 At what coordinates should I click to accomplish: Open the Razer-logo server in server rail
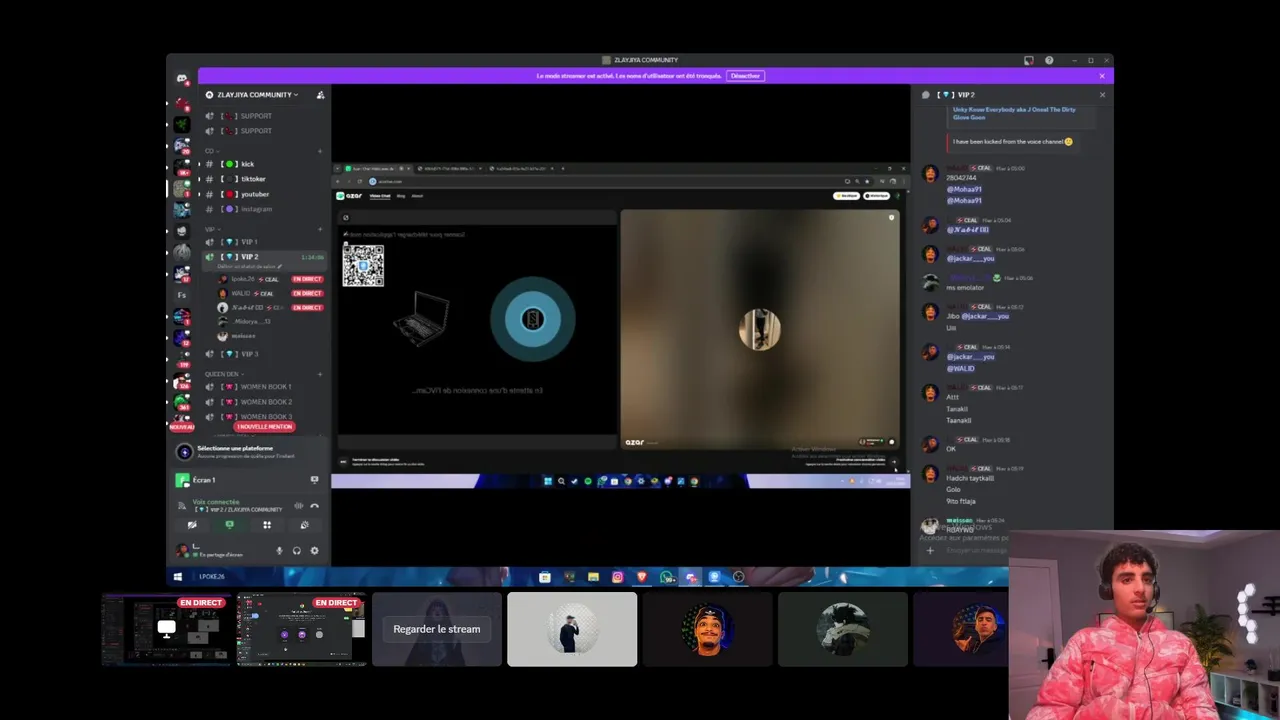[181, 124]
